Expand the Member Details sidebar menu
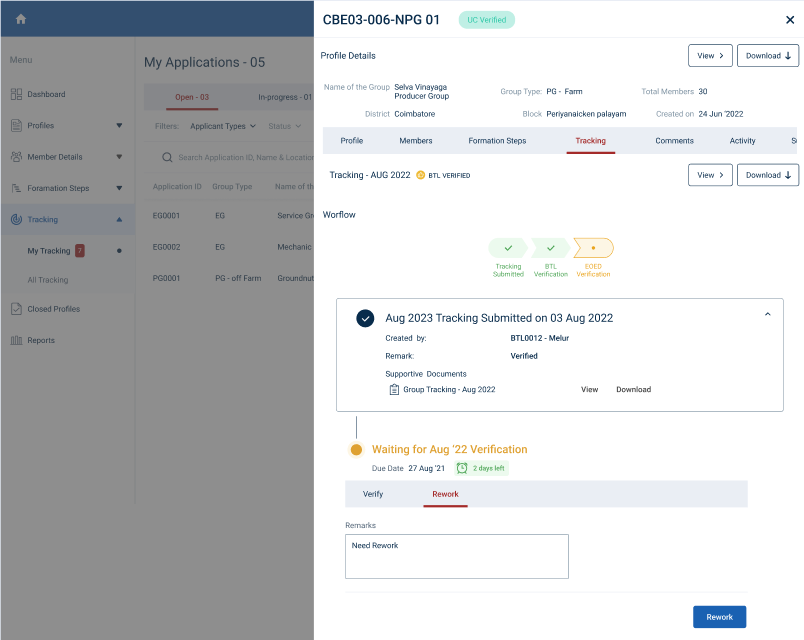The image size is (804, 640). click(119, 157)
